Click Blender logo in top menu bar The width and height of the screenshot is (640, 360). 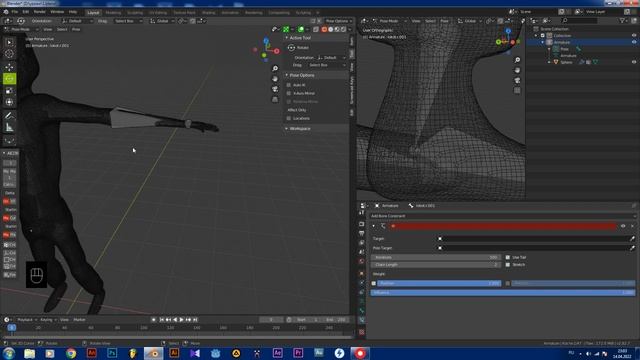(6, 12)
